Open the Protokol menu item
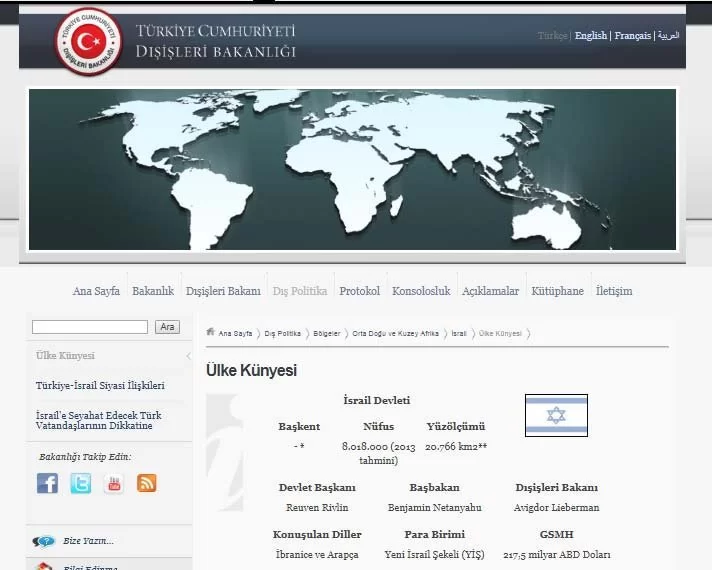 [360, 291]
